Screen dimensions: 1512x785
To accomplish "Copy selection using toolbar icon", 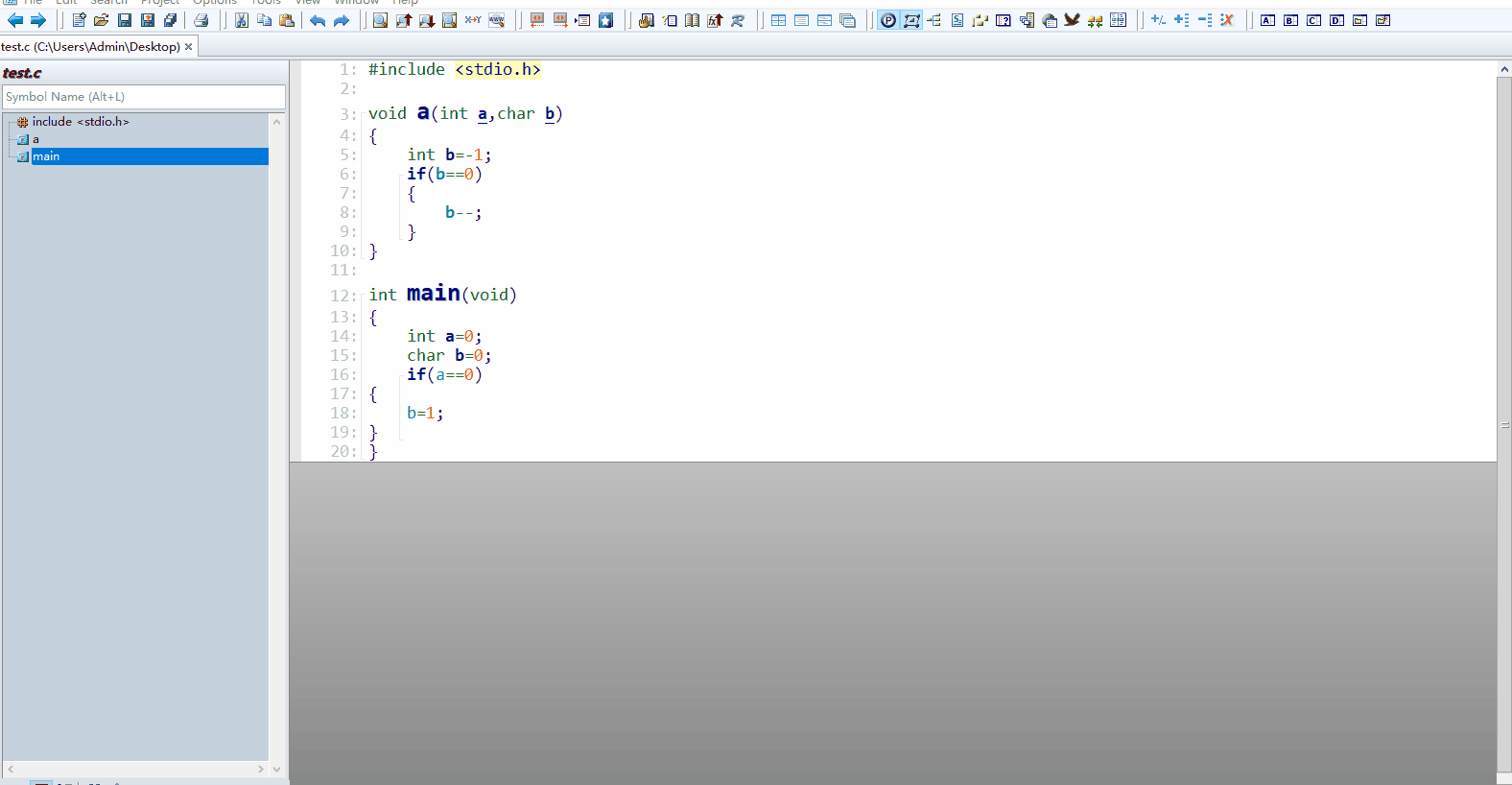I will click(264, 20).
